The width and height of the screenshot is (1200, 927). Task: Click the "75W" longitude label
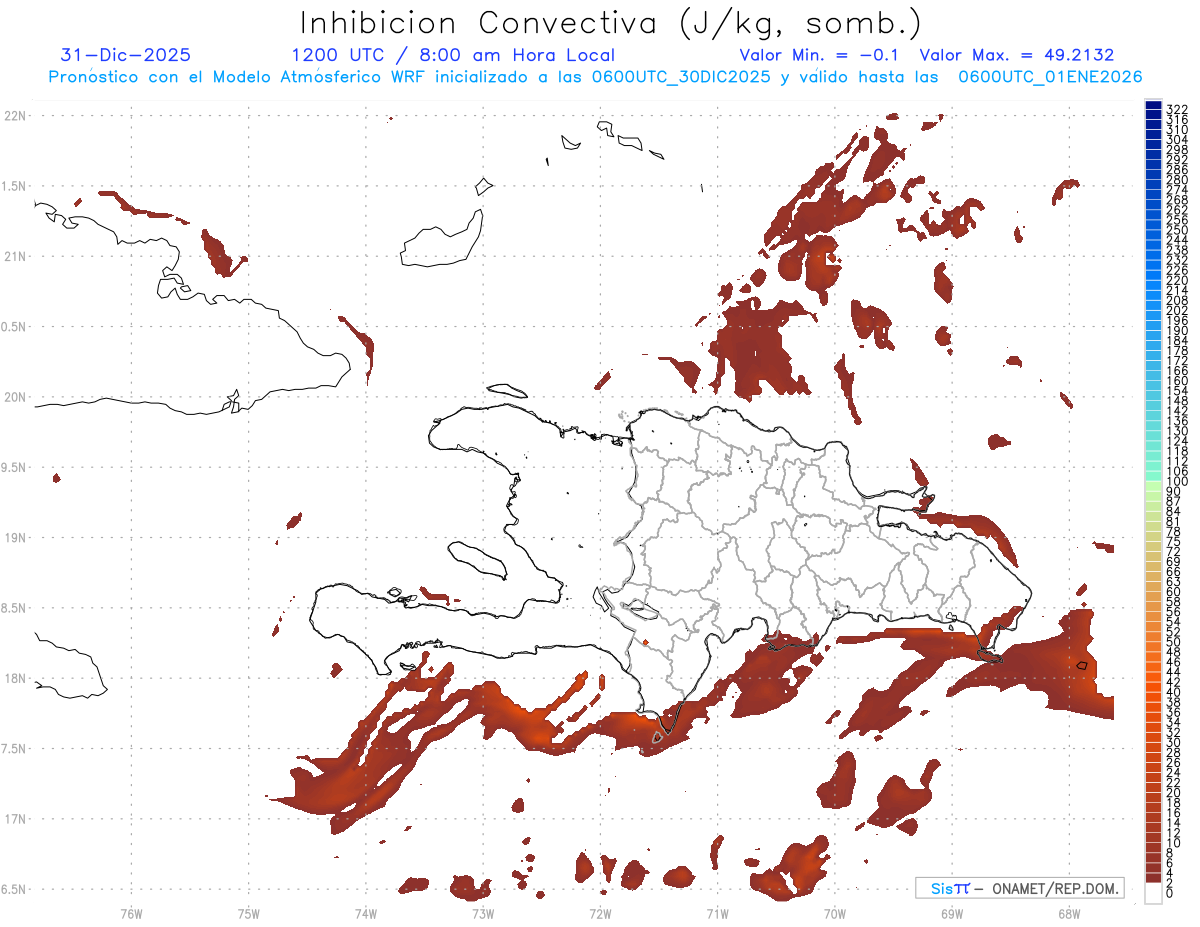248,912
